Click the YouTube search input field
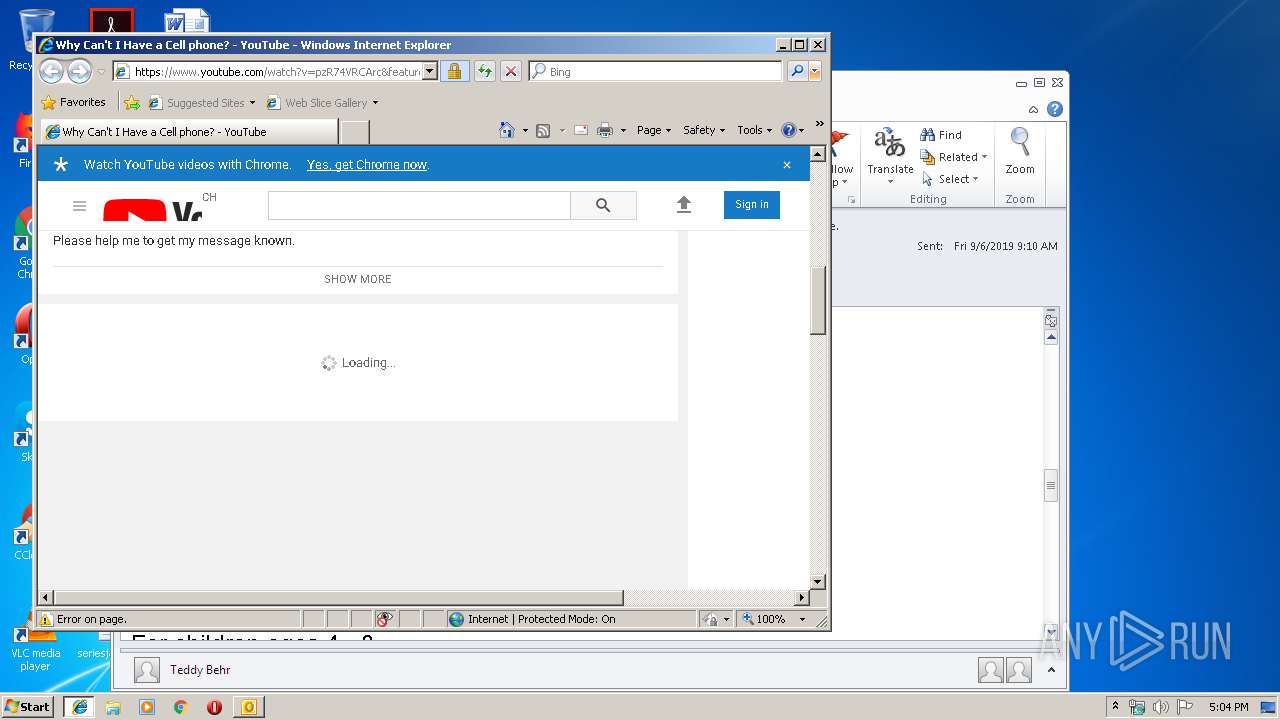Screen dimensions: 1280x720 coord(419,205)
